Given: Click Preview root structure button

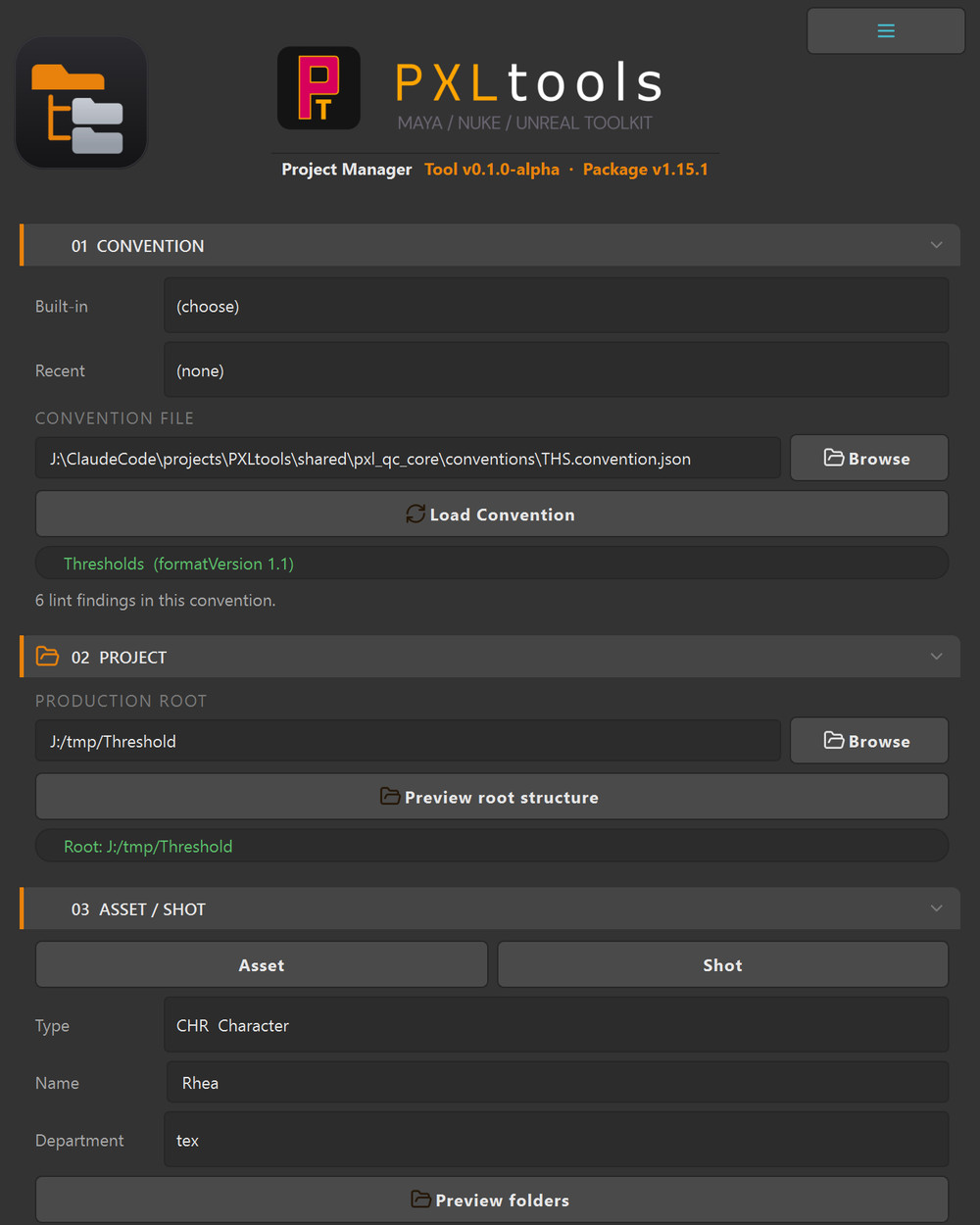Looking at the screenshot, I should click(x=491, y=797).
